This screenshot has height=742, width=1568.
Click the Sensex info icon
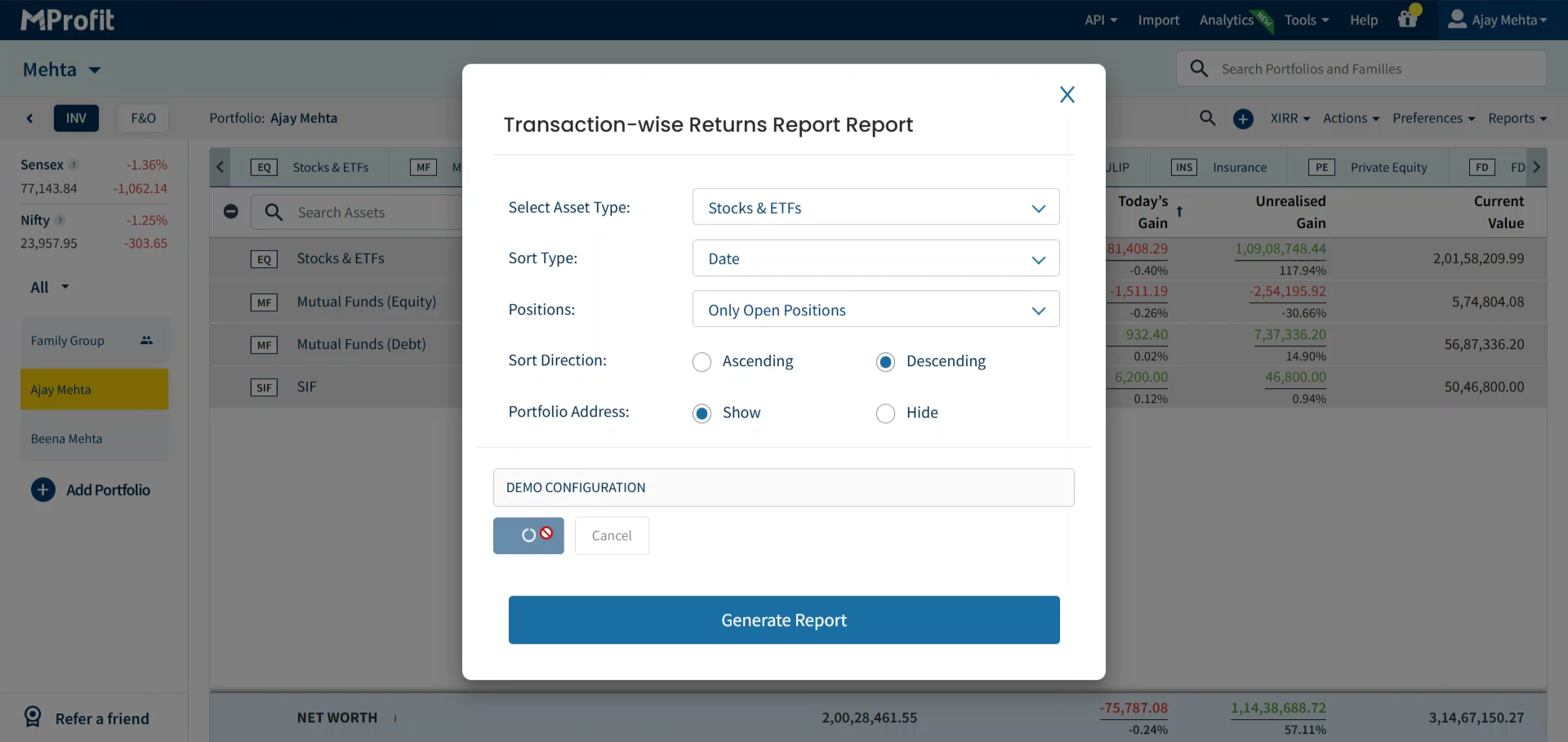[x=73, y=165]
